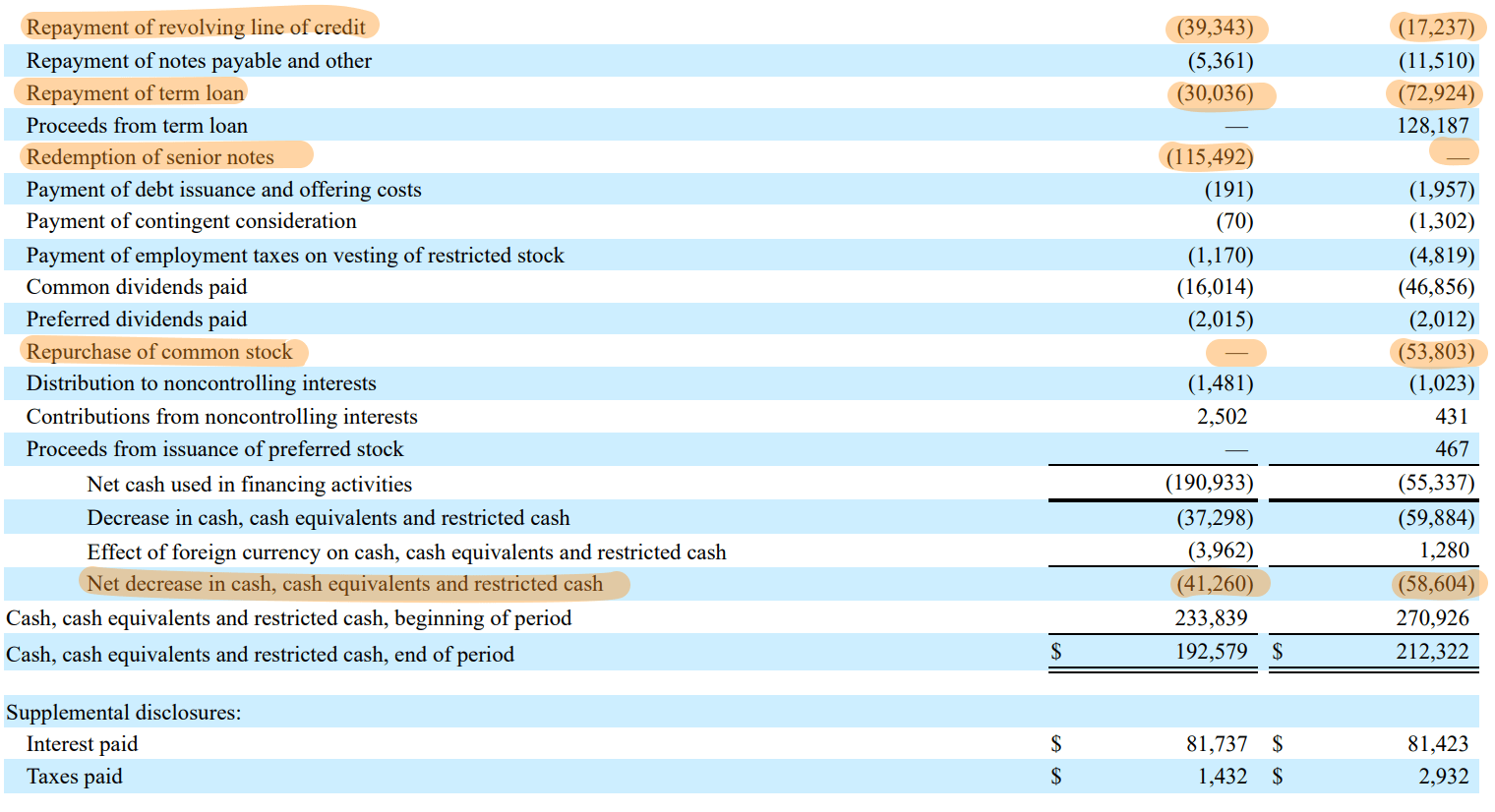This screenshot has width=1495, height=812.
Task: Select the 'Preferred dividends paid' label
Action: [x=137, y=319]
